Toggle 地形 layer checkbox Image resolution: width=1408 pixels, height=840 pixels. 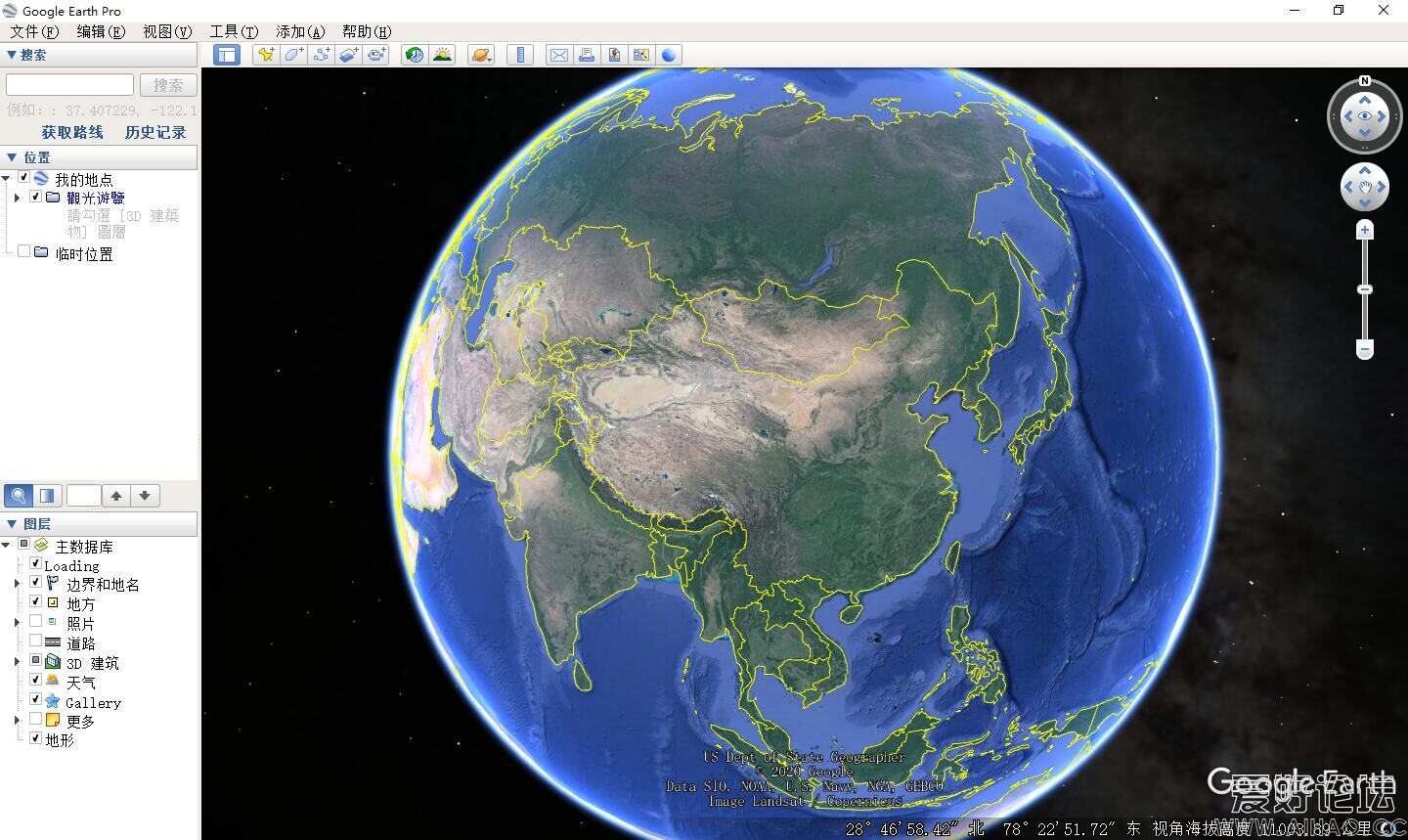point(35,738)
